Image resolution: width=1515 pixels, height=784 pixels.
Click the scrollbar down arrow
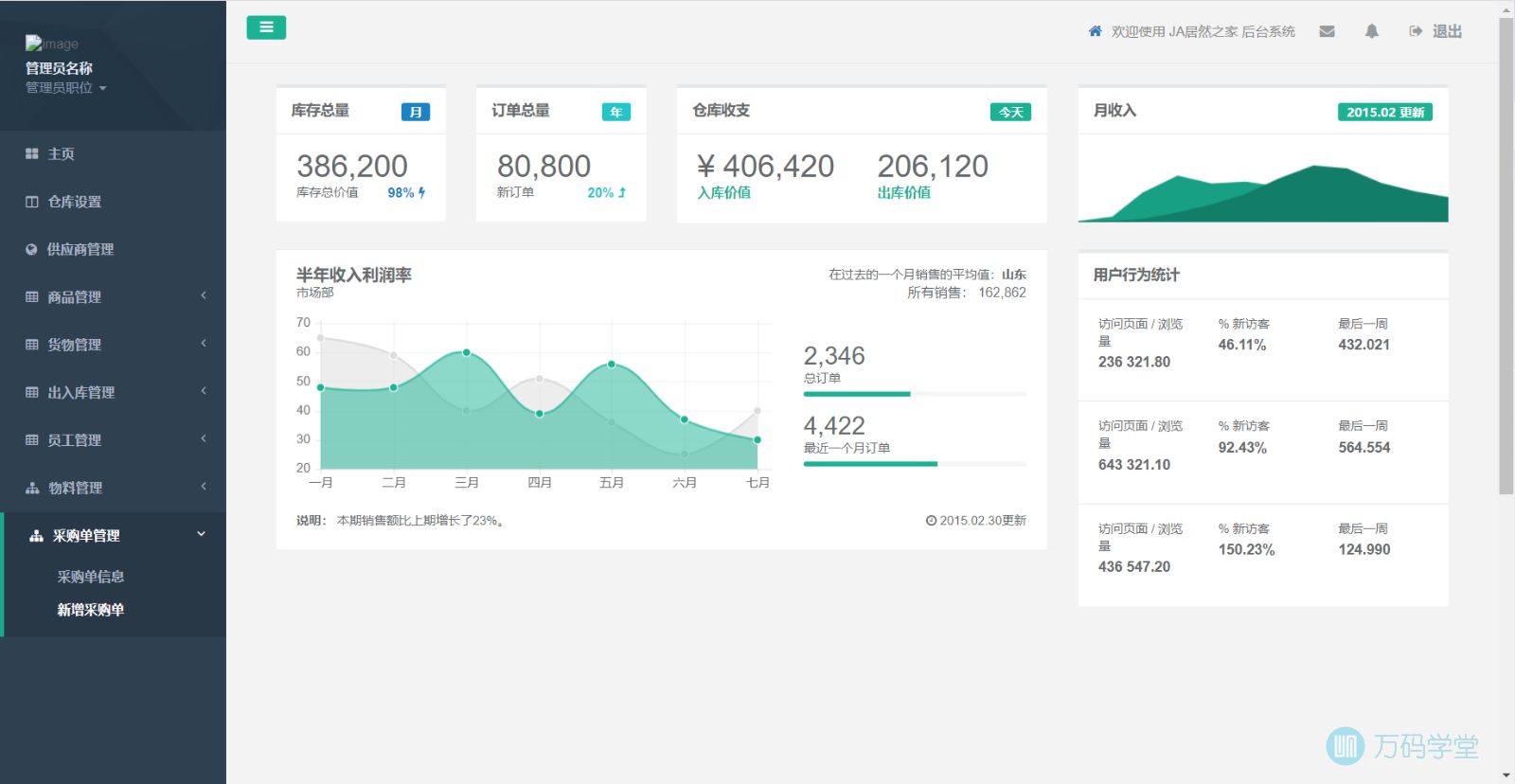(1506, 775)
